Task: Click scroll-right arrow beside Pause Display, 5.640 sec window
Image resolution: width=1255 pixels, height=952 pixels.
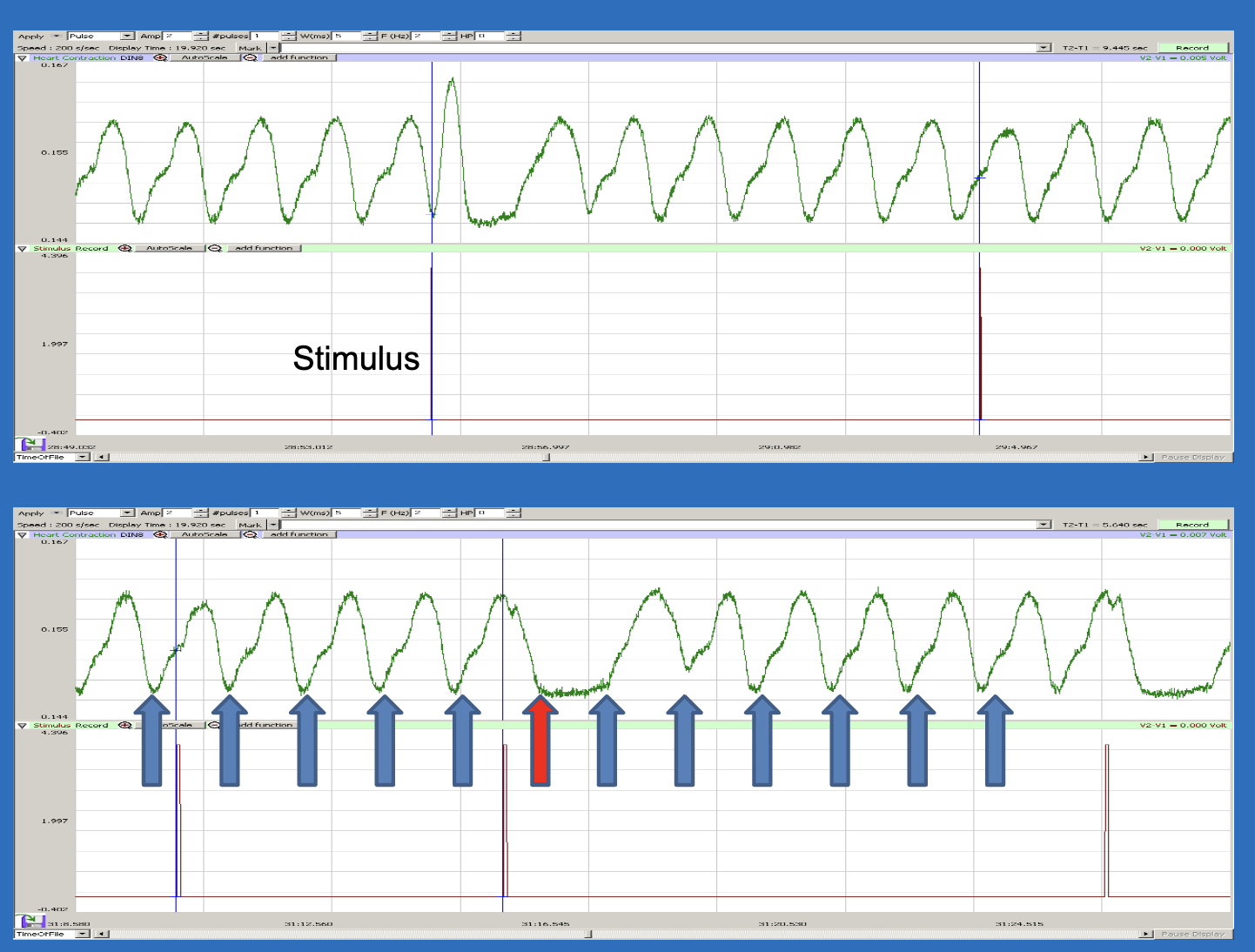Action: point(1146,934)
